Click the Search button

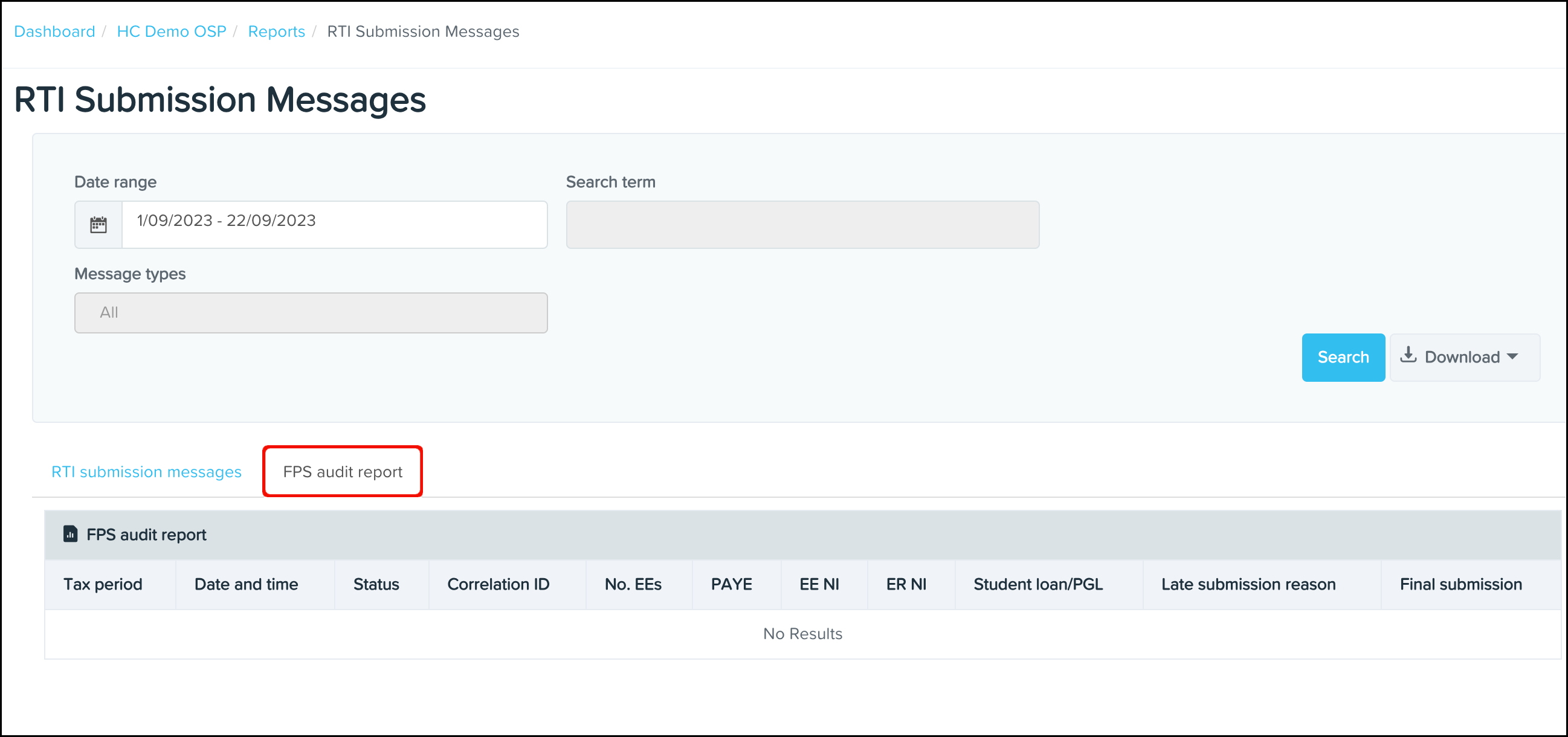[1343, 357]
